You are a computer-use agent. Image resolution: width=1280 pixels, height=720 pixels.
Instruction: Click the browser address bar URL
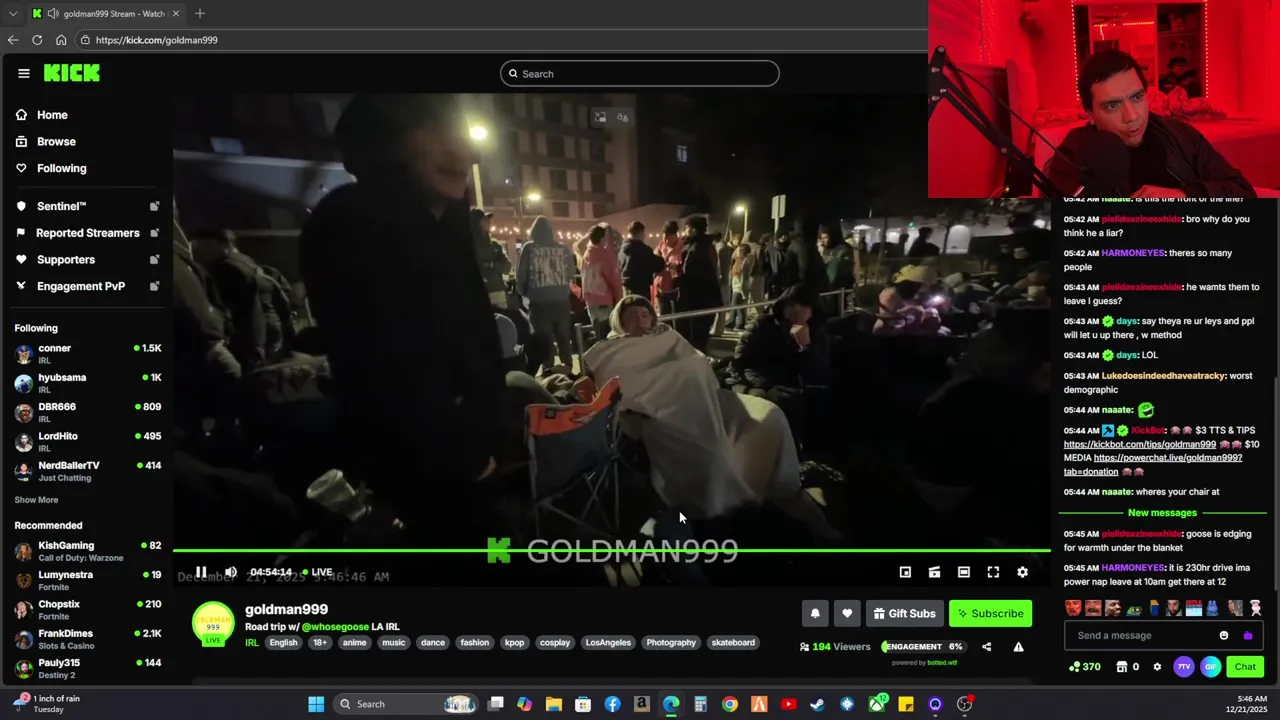(157, 40)
